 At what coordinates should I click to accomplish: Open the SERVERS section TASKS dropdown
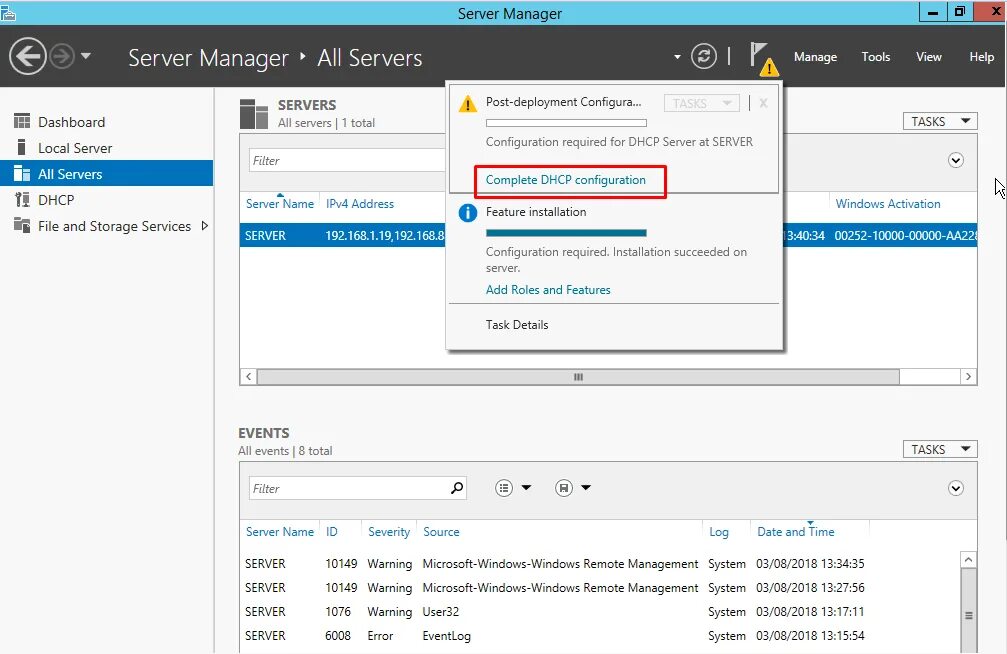pyautogui.click(x=940, y=121)
